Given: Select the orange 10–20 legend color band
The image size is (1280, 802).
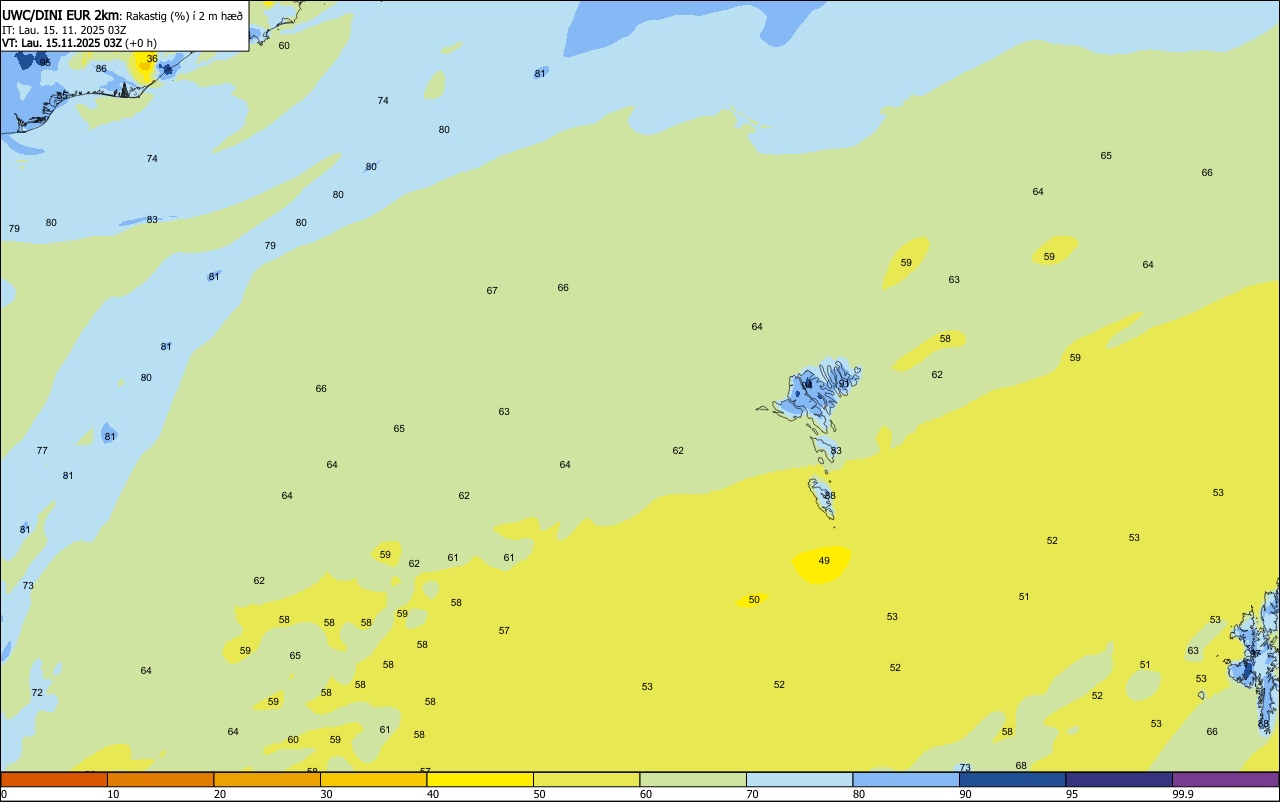Looking at the screenshot, I should [160, 779].
